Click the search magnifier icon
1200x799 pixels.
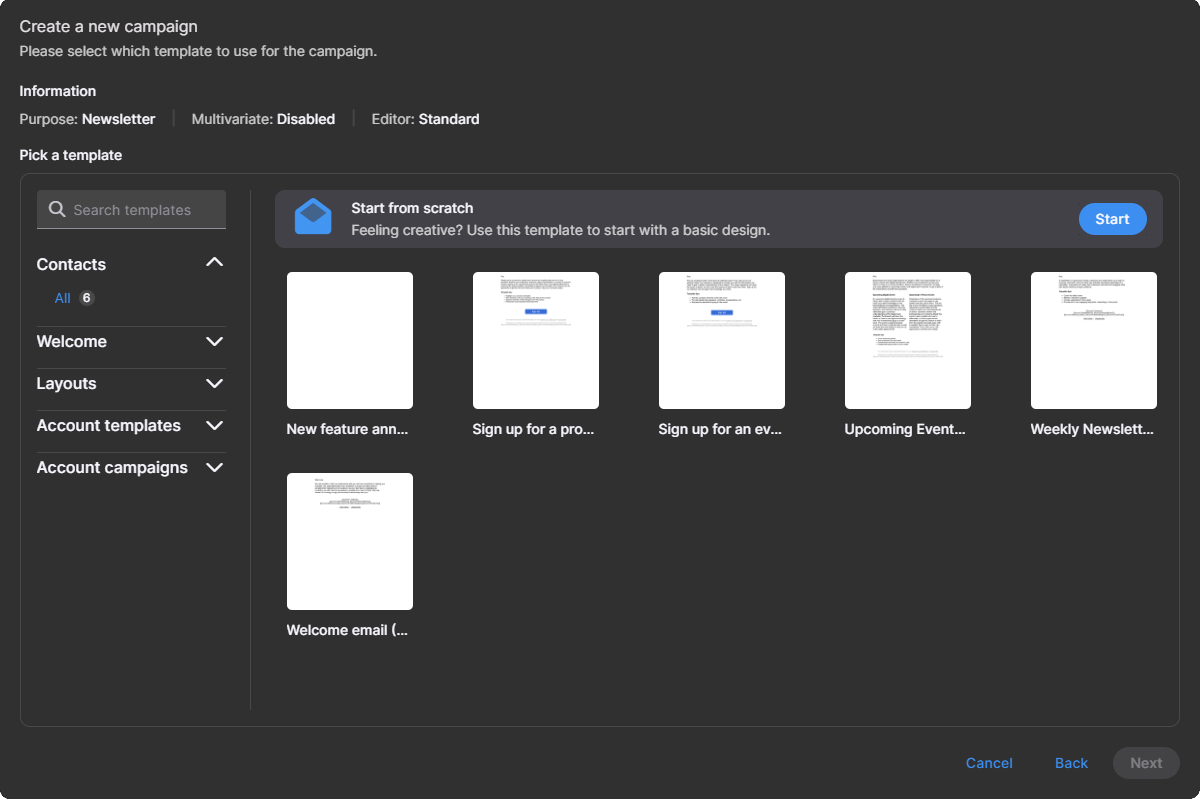[58, 209]
